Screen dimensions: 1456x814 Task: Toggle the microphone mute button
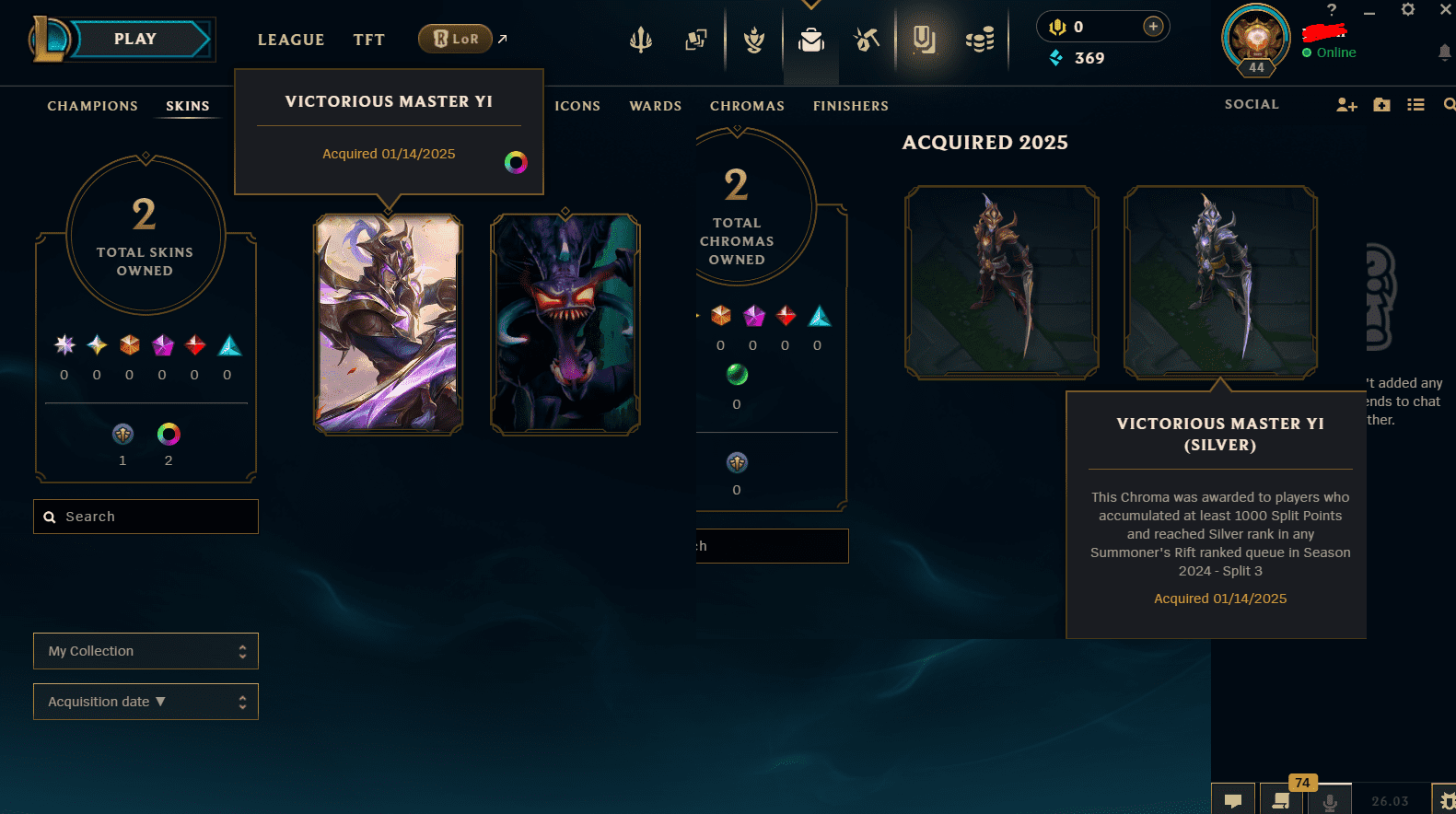coord(1330,801)
